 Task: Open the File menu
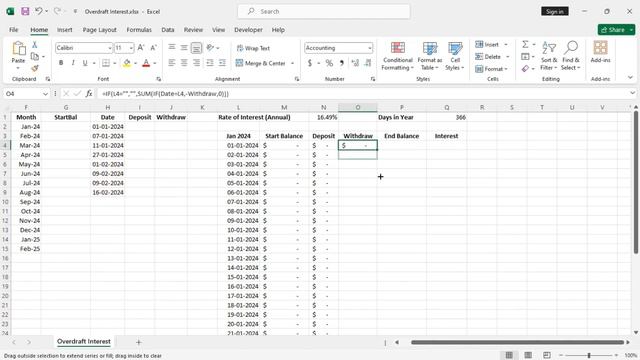click(13, 30)
